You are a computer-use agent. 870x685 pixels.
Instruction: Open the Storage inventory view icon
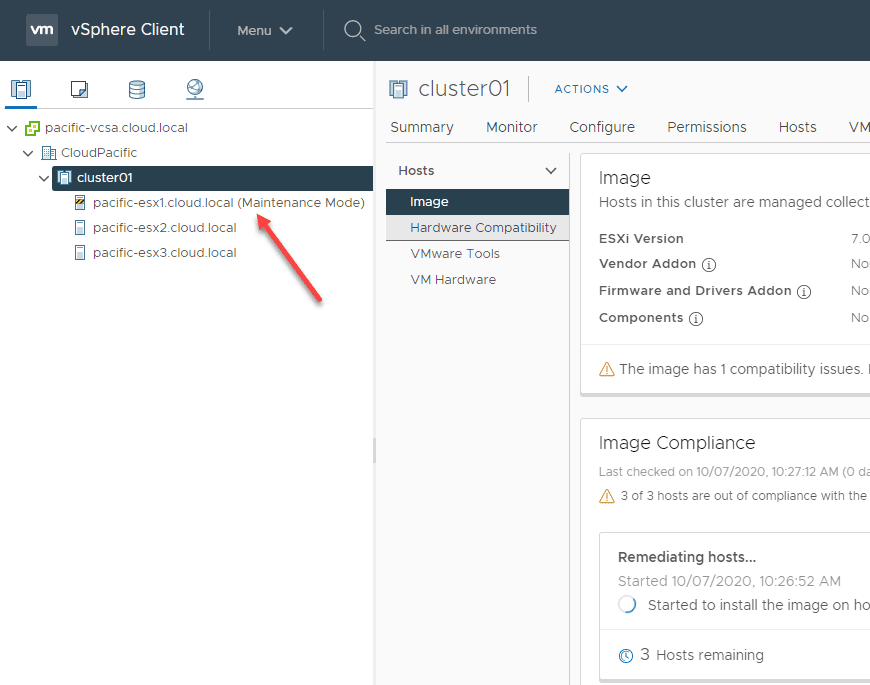point(137,89)
